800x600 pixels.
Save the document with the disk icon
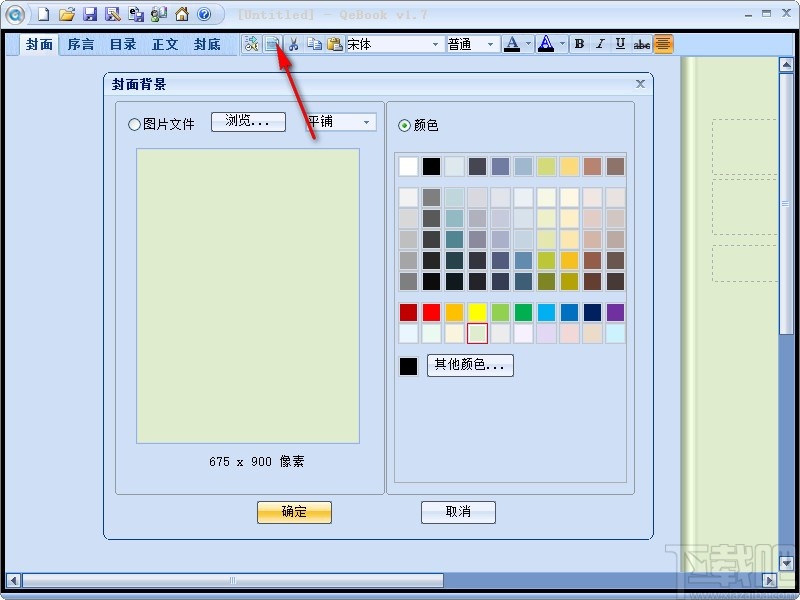click(90, 14)
